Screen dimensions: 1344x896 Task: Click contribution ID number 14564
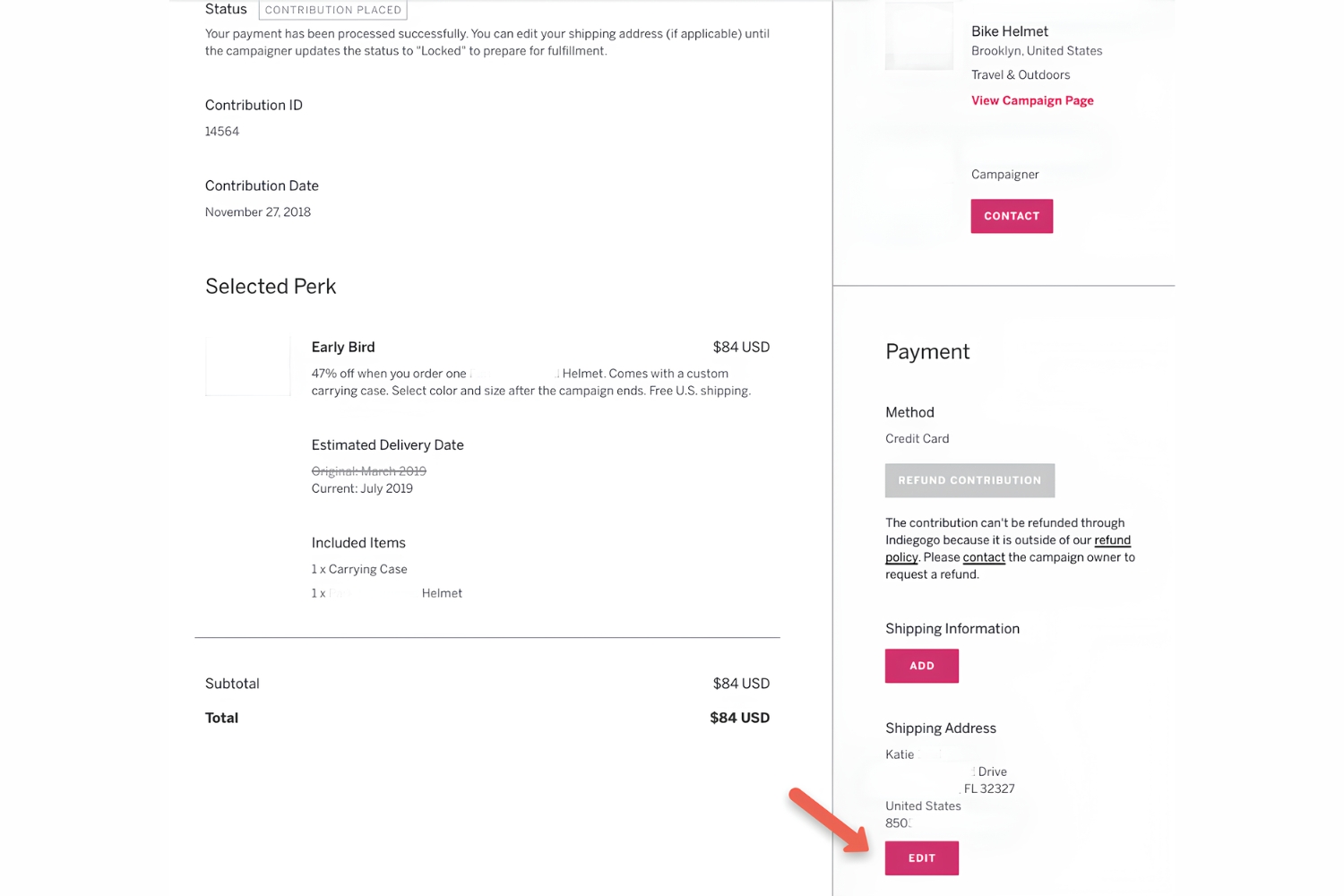point(222,132)
